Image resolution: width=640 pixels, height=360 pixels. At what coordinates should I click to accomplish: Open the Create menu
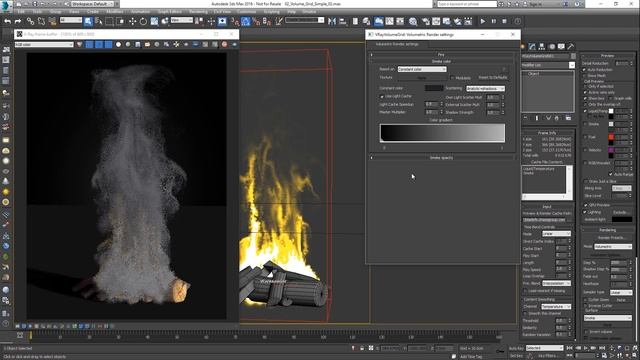[93, 12]
